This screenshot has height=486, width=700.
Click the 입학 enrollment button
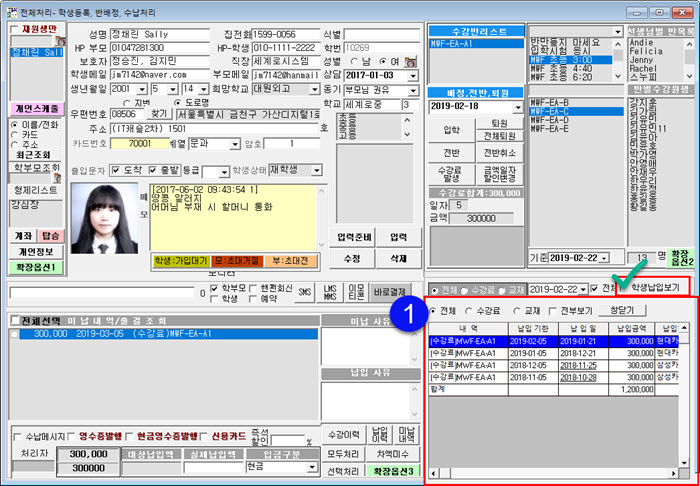tap(452, 130)
